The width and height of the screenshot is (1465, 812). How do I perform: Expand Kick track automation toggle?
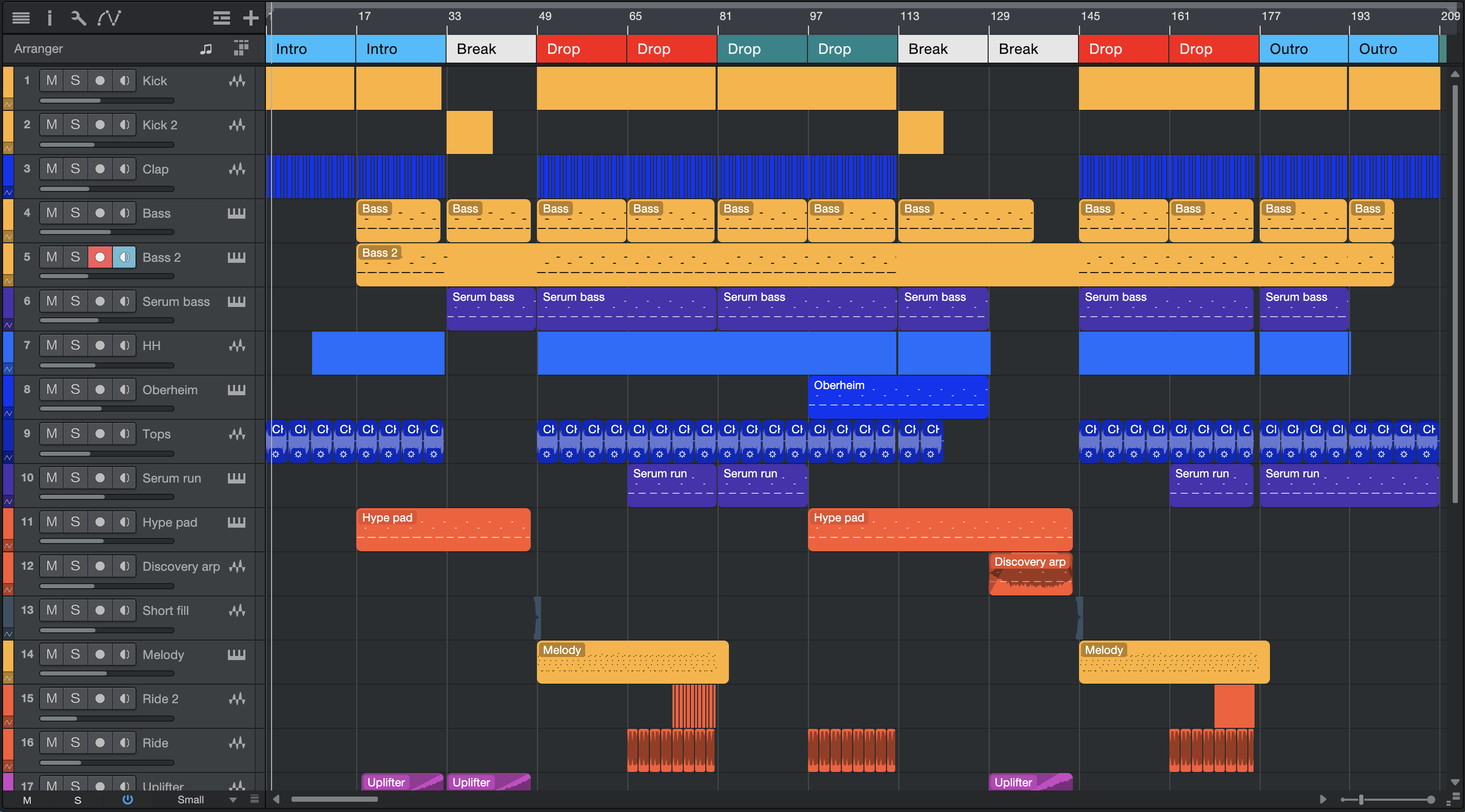8,105
